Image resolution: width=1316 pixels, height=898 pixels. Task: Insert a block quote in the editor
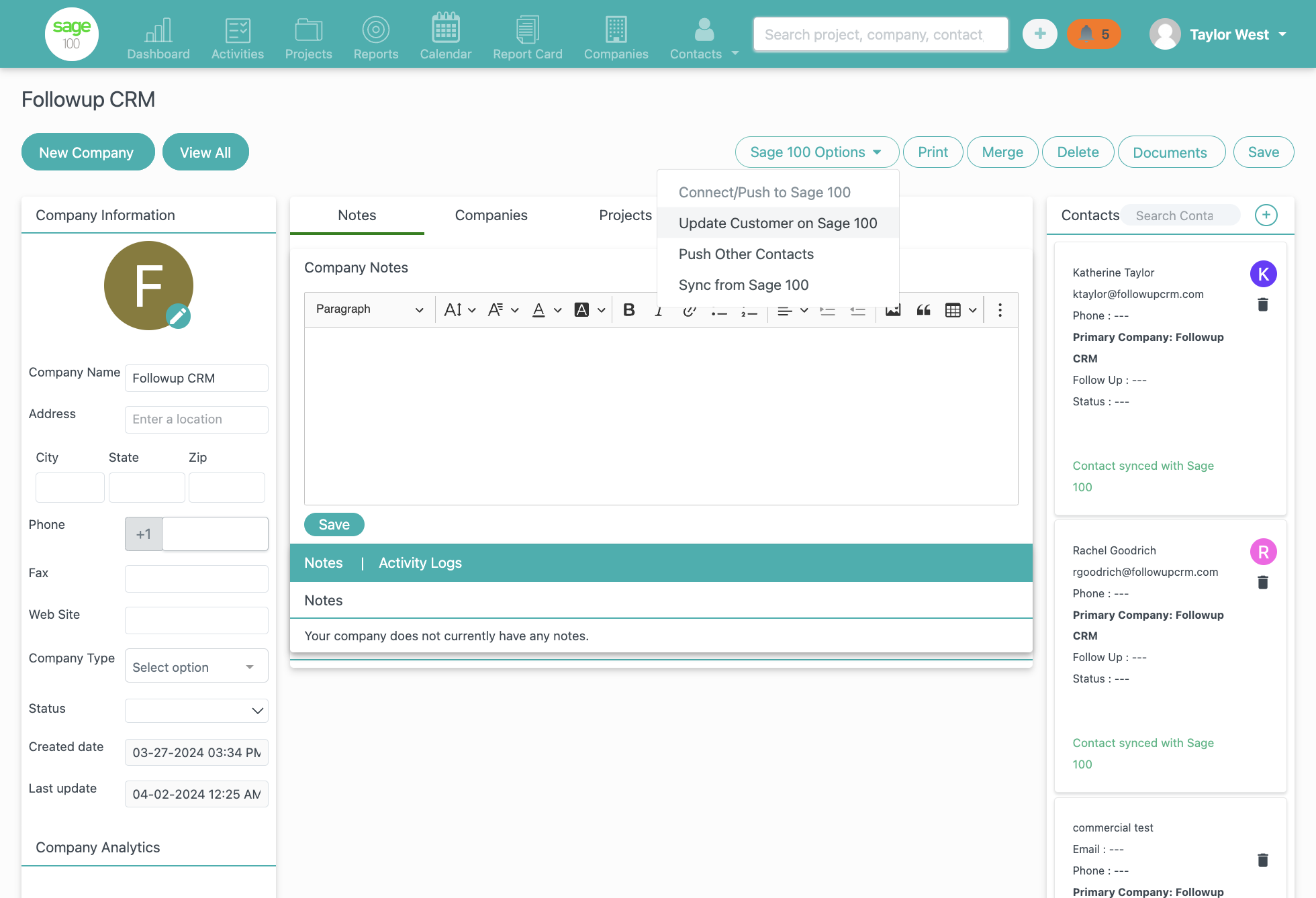coord(923,309)
